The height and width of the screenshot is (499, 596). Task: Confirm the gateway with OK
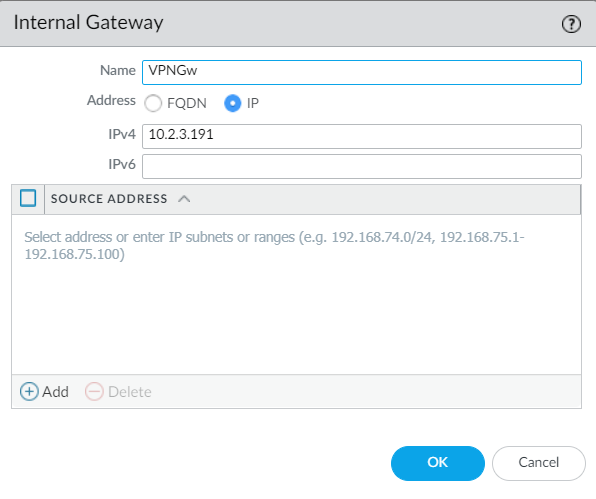point(438,463)
